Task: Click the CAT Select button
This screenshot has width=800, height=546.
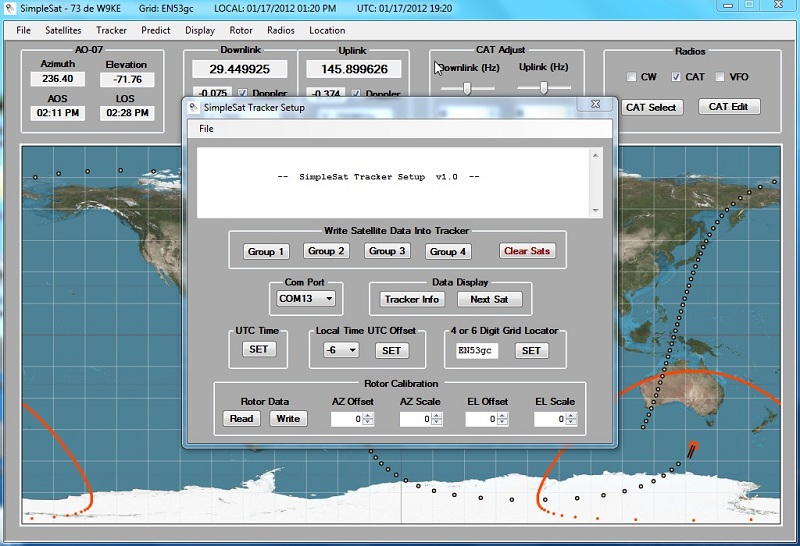Action: tap(651, 107)
